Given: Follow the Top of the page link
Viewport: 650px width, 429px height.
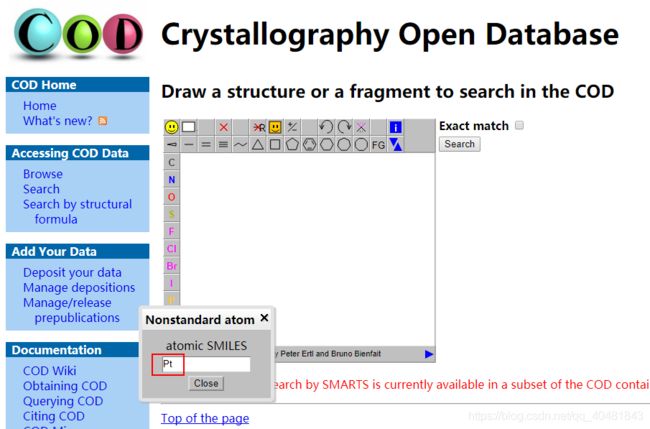Looking at the screenshot, I should (x=205, y=418).
